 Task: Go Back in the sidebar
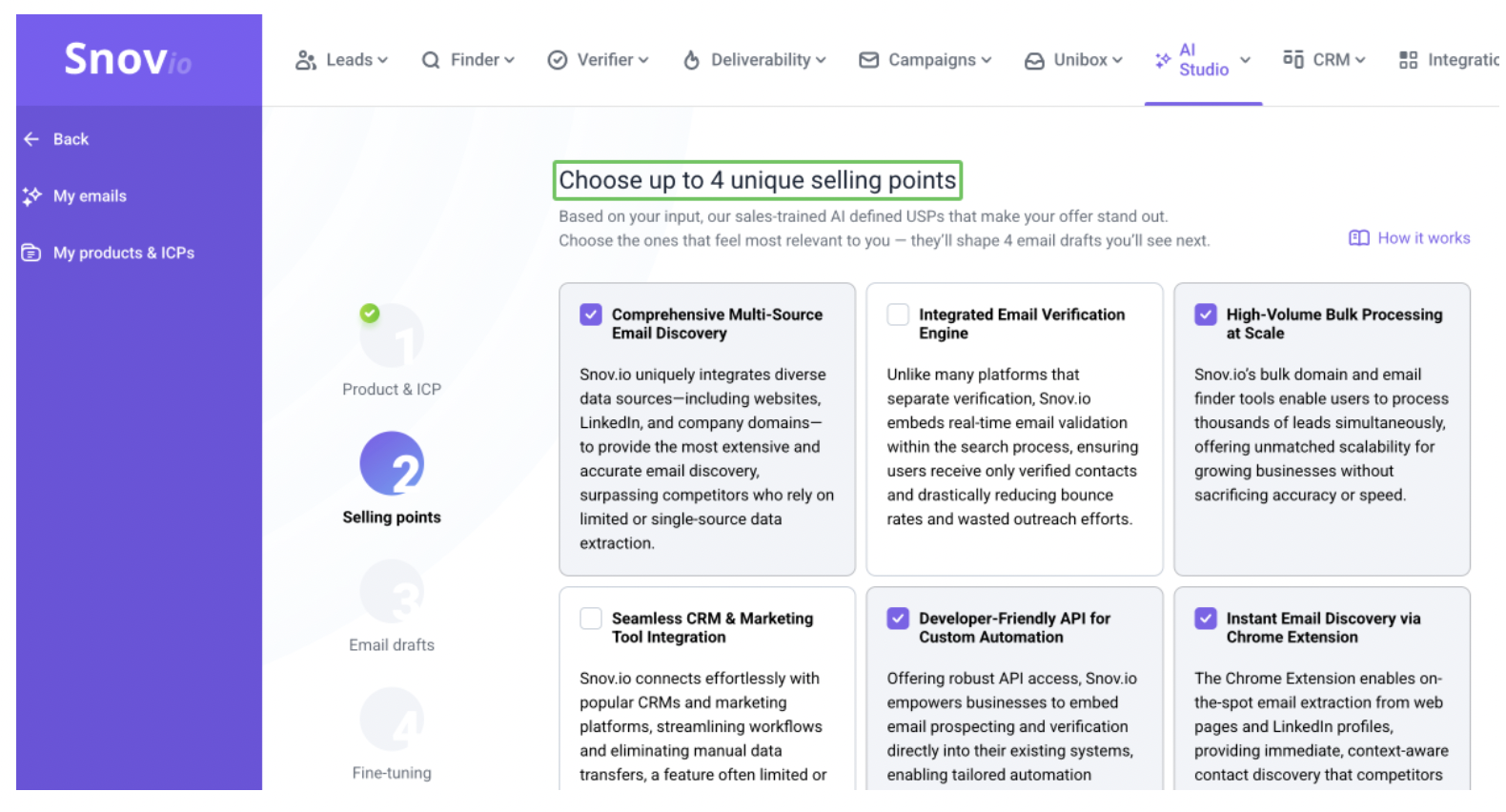pos(56,139)
